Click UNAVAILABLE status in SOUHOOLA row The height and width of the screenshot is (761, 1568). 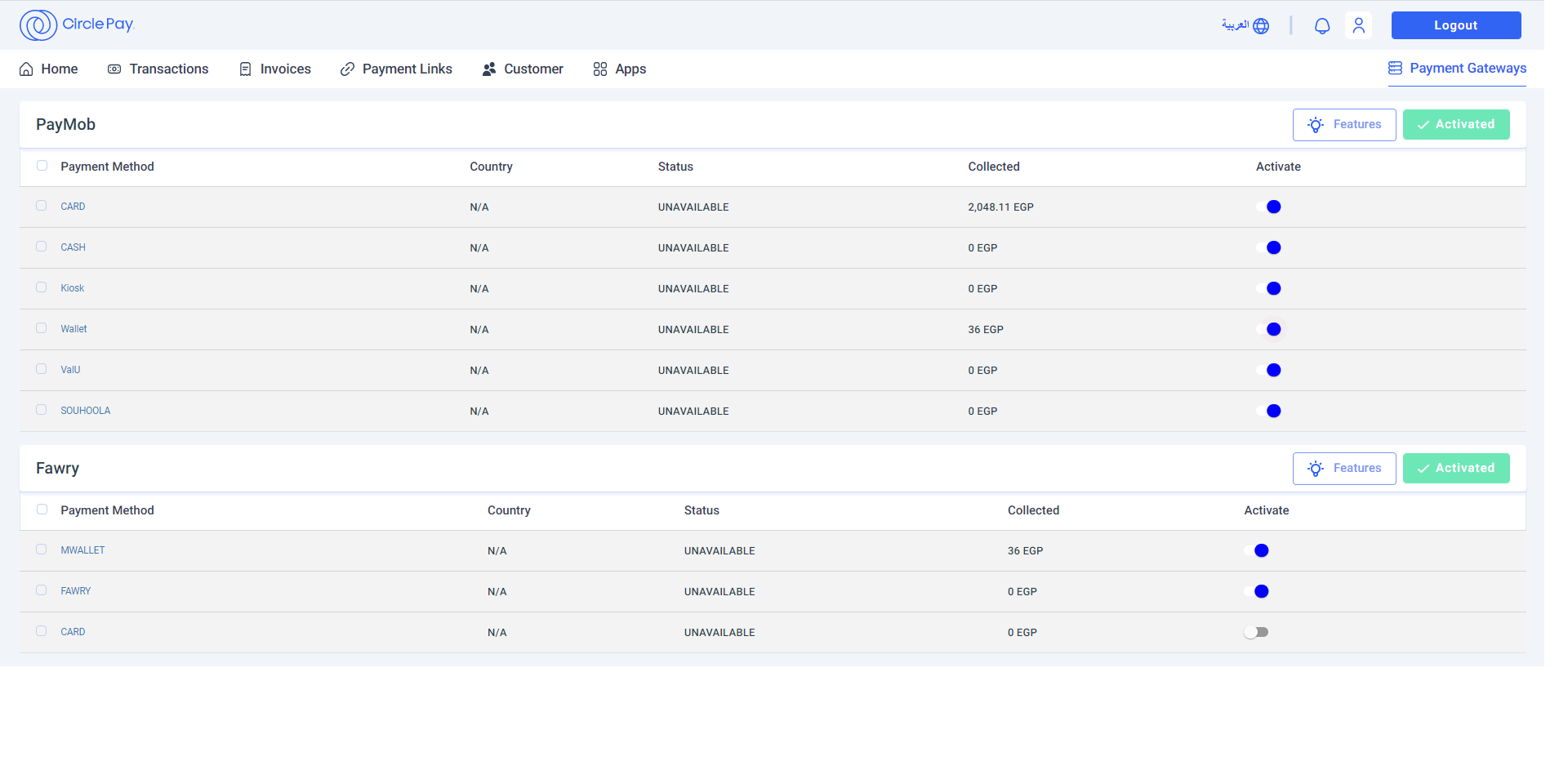[693, 412]
